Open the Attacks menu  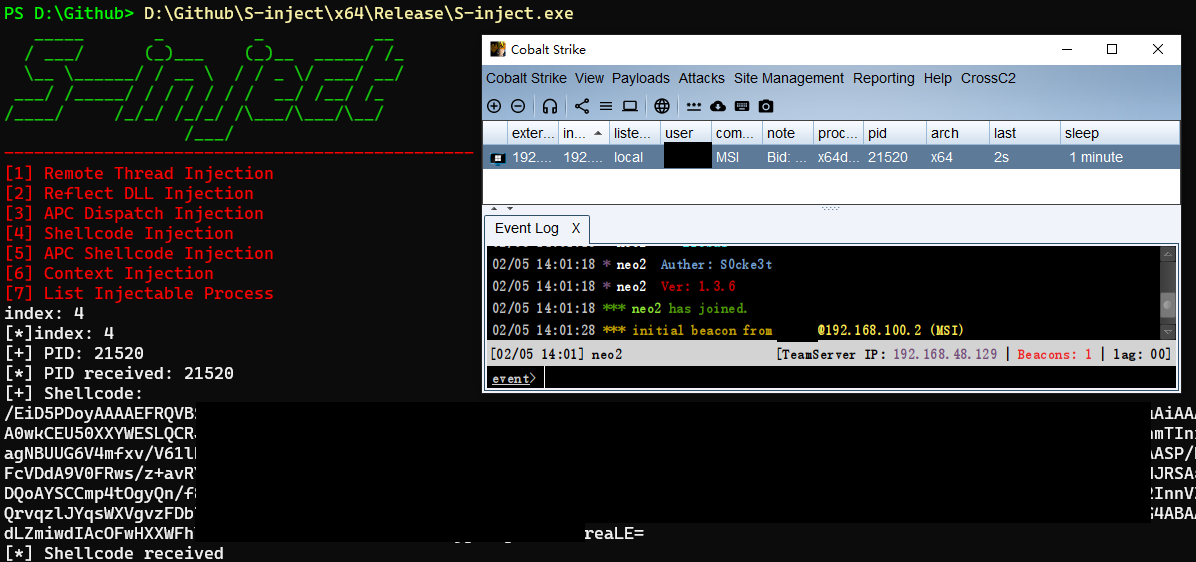click(702, 78)
